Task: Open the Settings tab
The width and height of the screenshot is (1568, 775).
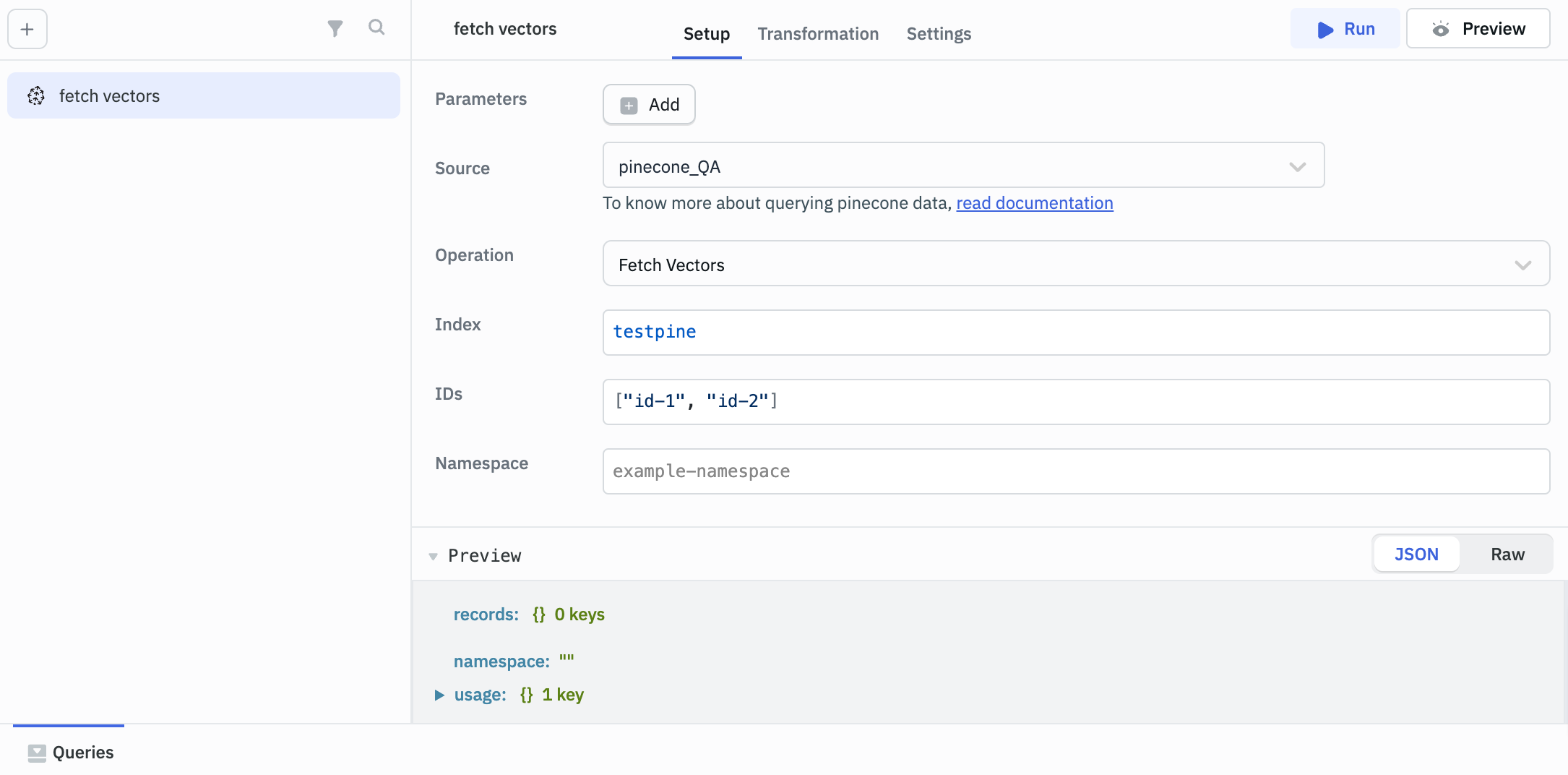Action: point(939,34)
